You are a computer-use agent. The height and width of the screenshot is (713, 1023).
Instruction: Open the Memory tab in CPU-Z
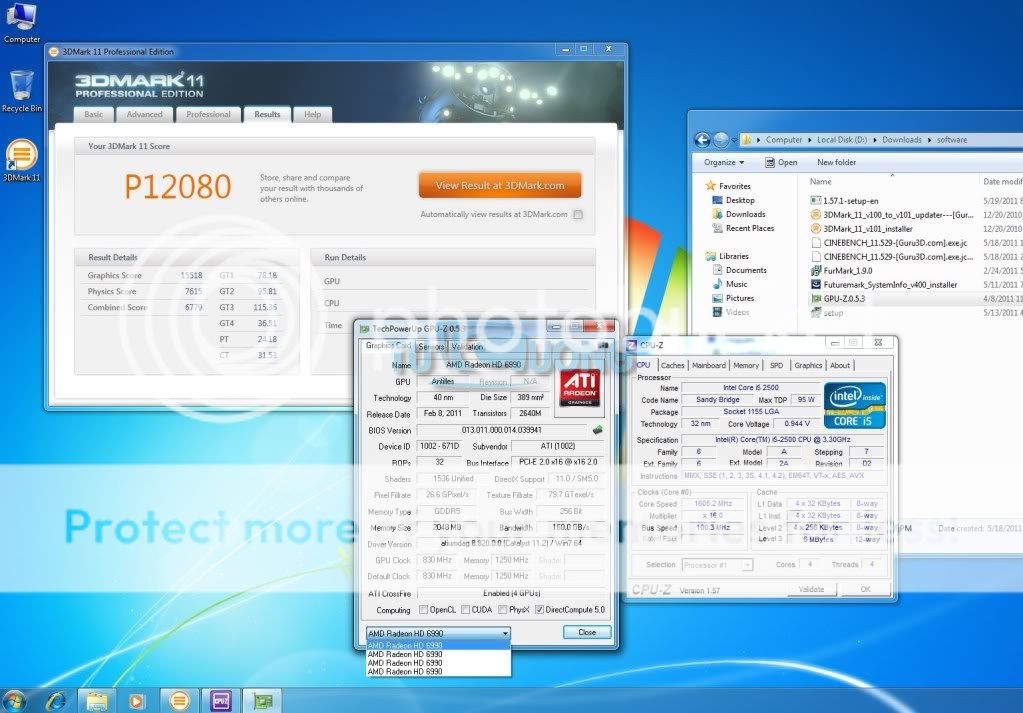coord(746,366)
